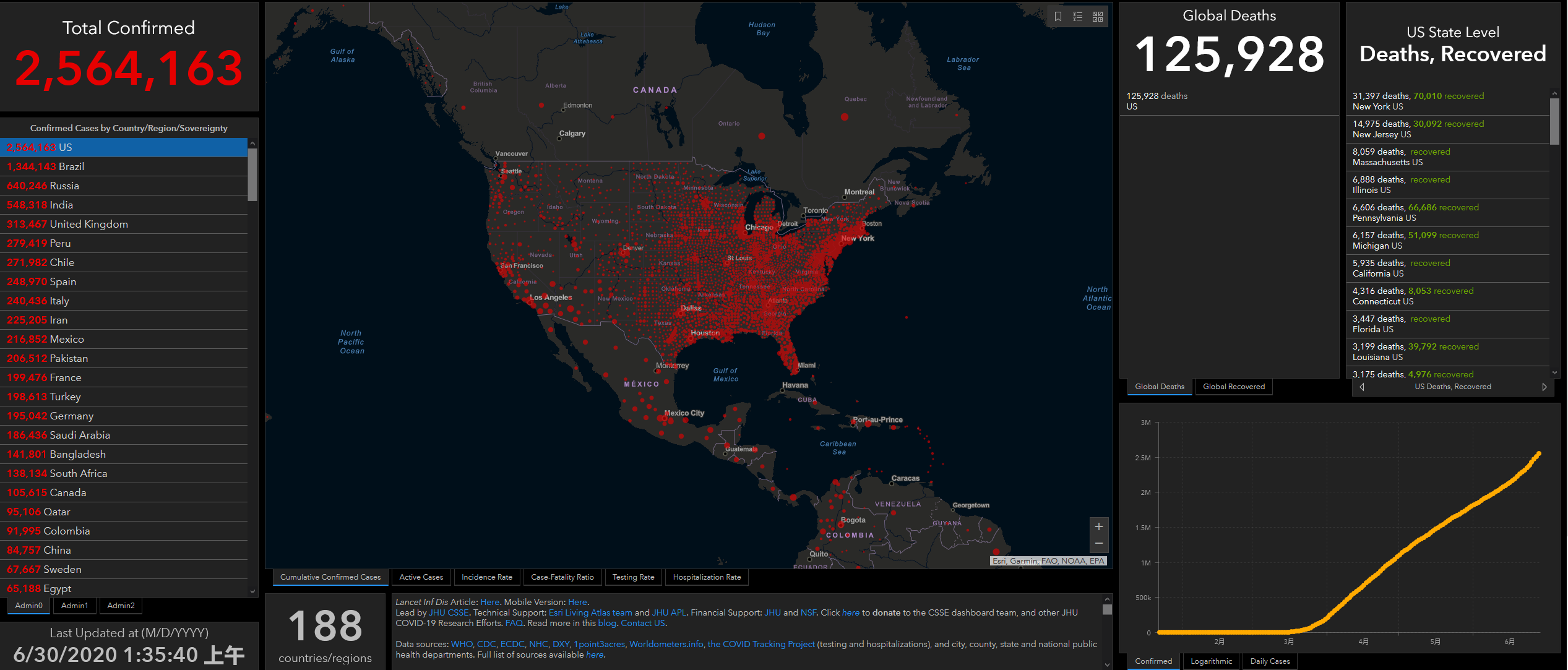Image resolution: width=1568 pixels, height=670 pixels.
Task: Open the map legend icon
Action: (x=1078, y=17)
